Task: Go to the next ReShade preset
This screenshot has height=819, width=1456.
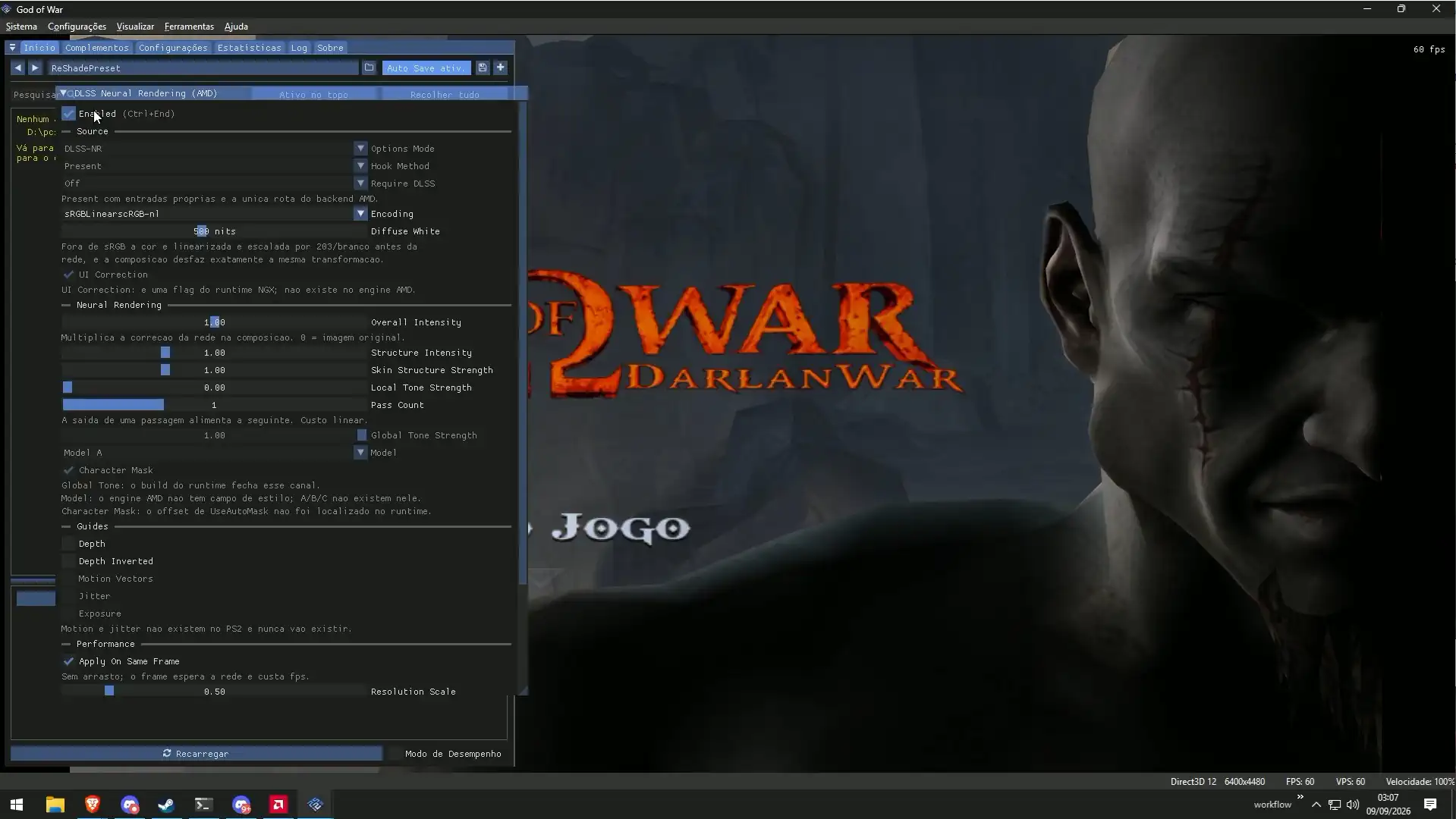Action: (x=35, y=68)
